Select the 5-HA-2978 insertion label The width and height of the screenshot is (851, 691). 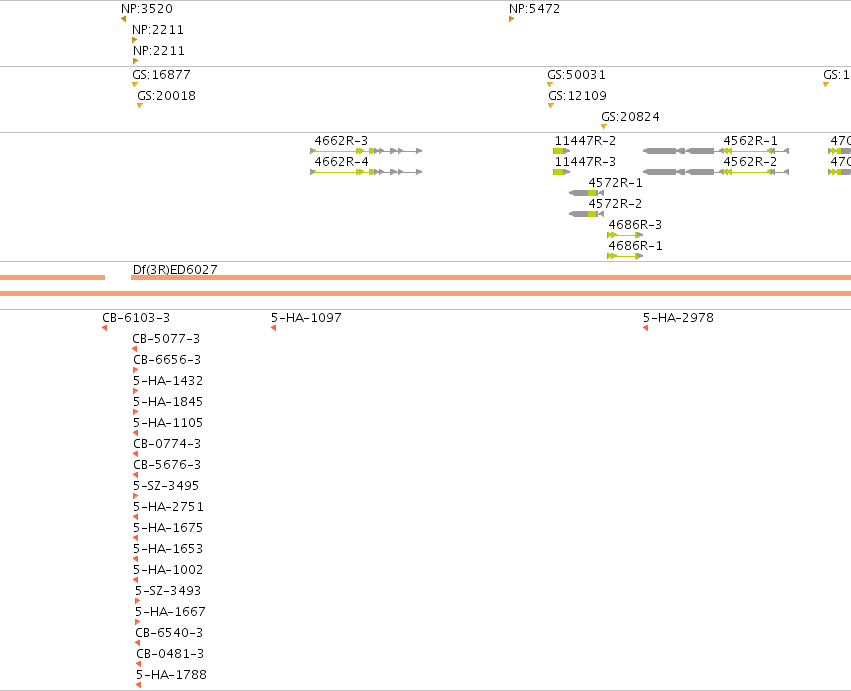click(678, 318)
